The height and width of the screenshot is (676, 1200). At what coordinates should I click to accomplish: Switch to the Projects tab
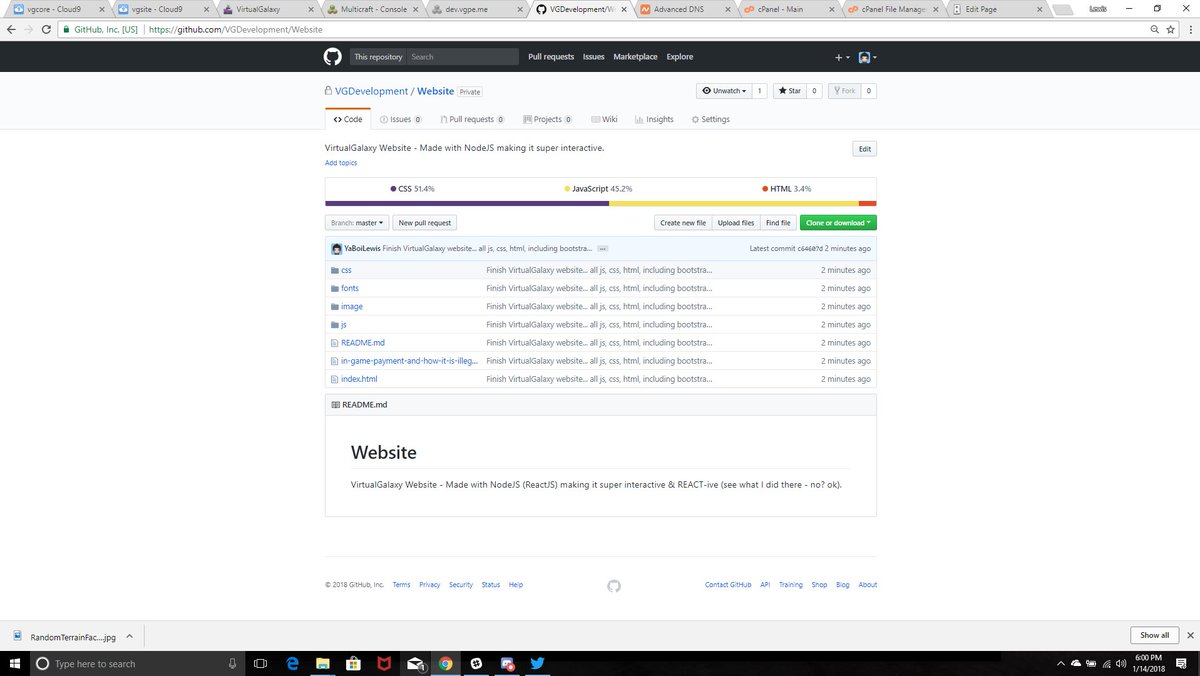pyautogui.click(x=546, y=119)
